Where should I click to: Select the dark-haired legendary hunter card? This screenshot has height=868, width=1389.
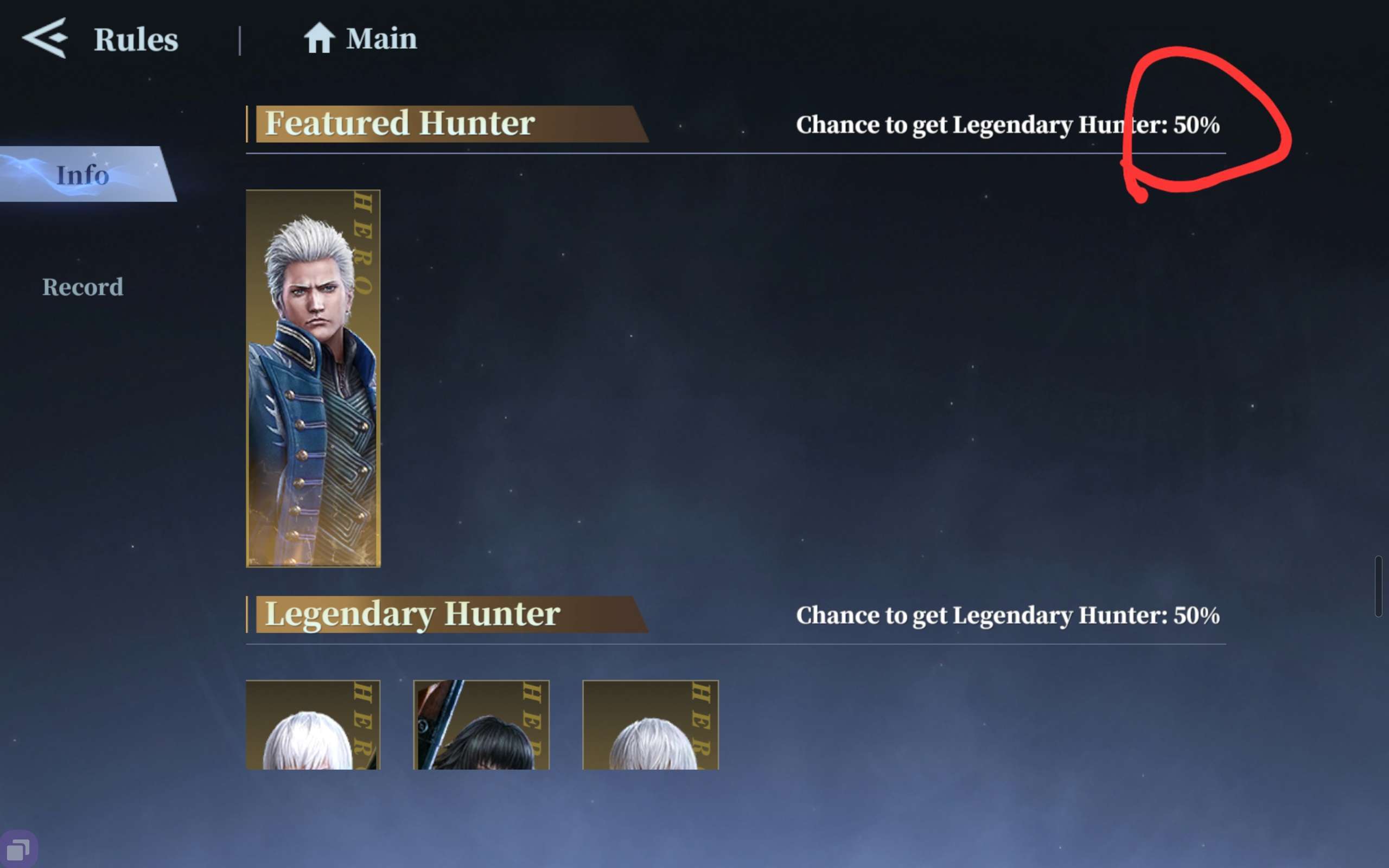click(x=481, y=724)
